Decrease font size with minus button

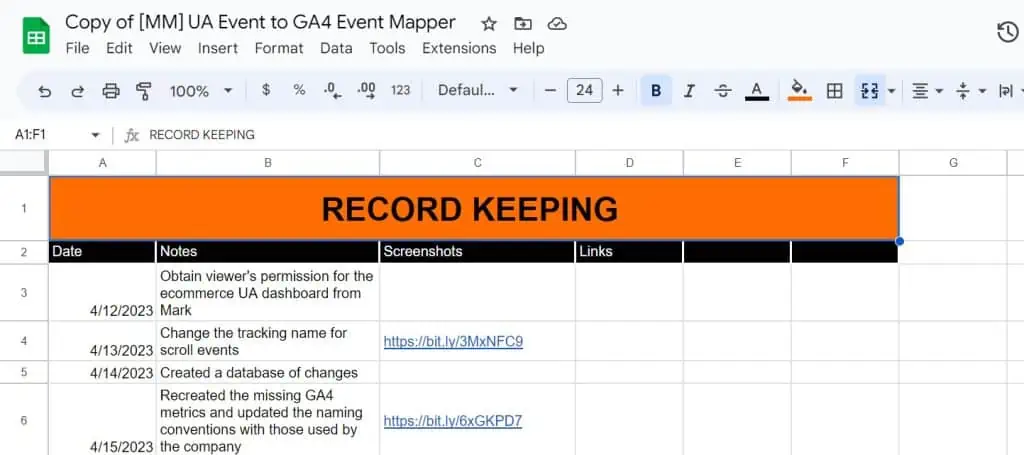click(x=551, y=90)
